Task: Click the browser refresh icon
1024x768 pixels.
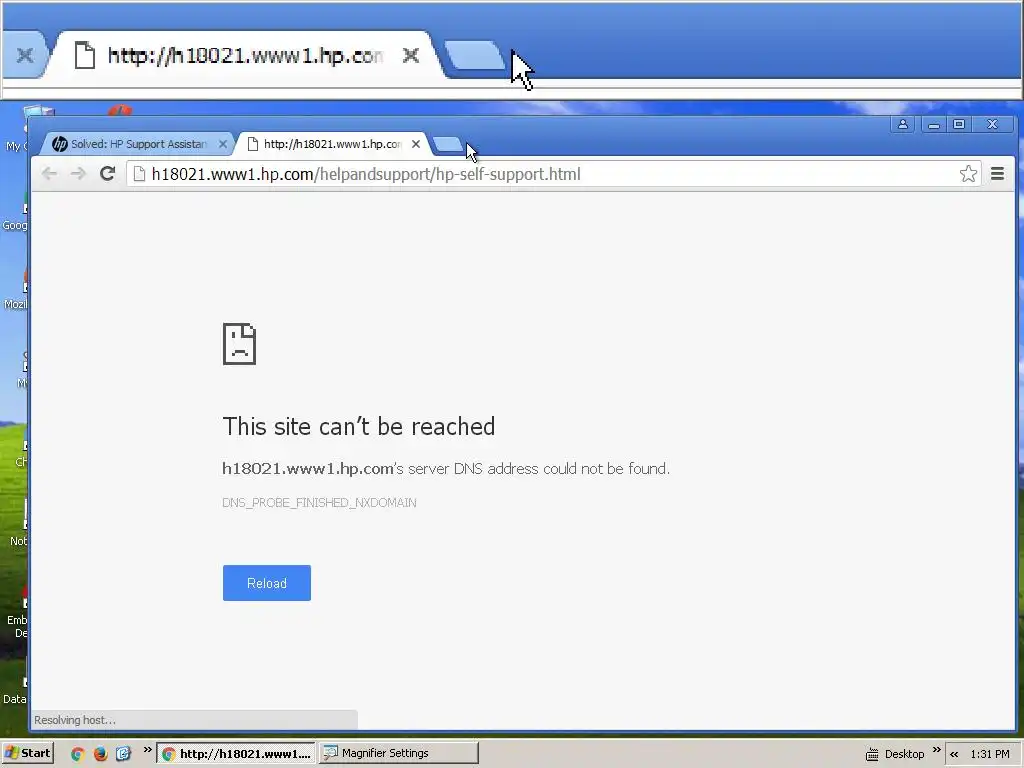Action: tap(108, 174)
